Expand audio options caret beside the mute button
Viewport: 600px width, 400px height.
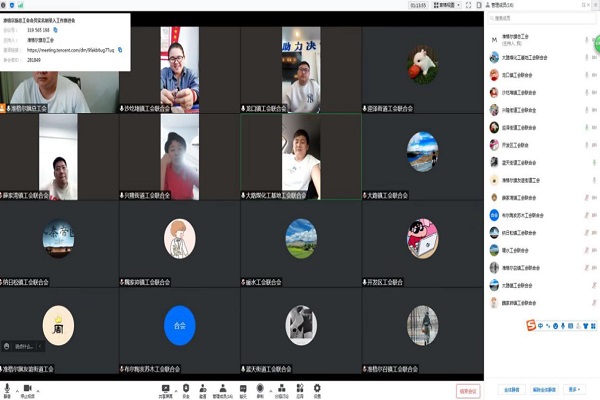pos(17,390)
